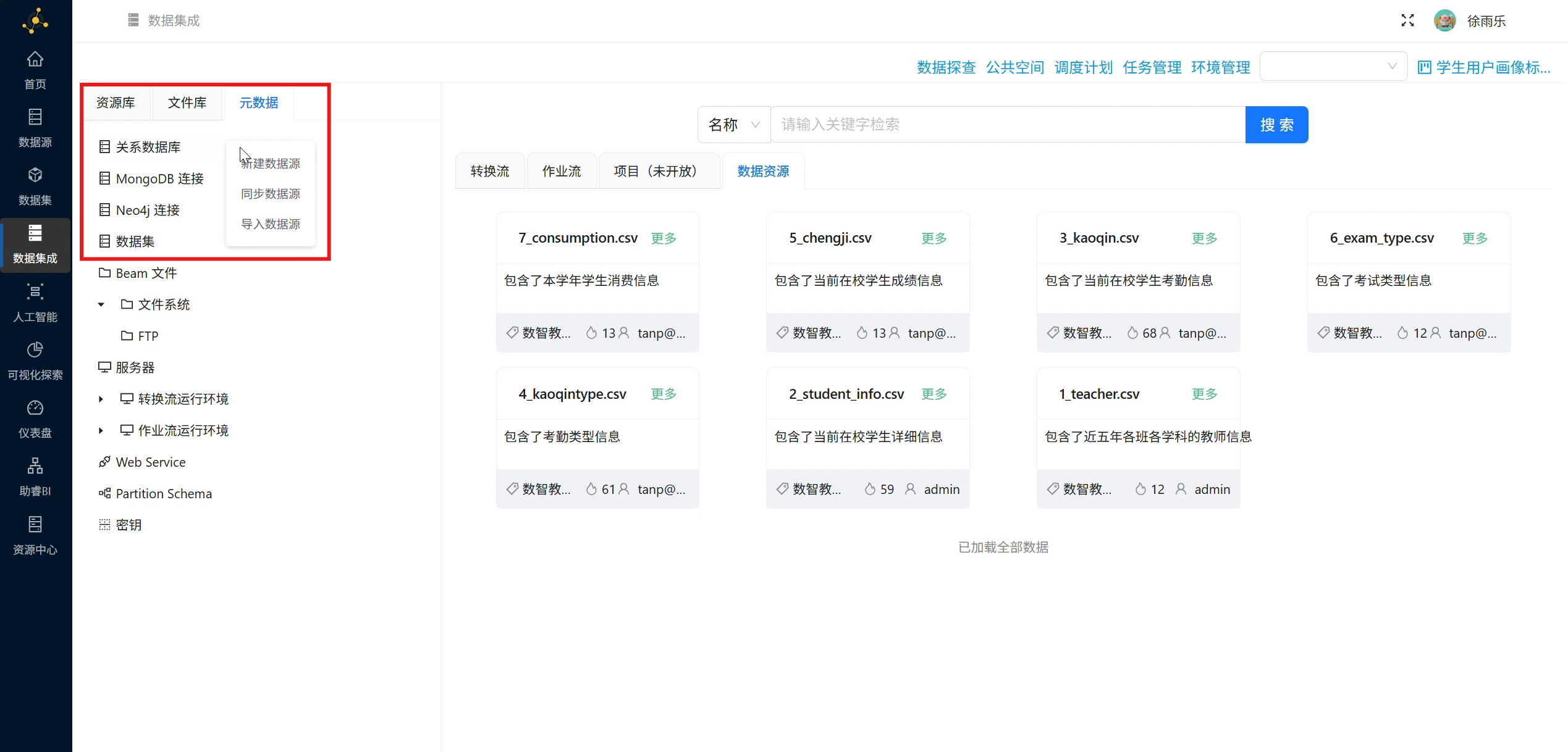This screenshot has width=1568, height=752.
Task: Click the flame icon on 3_kaoqin.csv card
Action: coord(1132,333)
